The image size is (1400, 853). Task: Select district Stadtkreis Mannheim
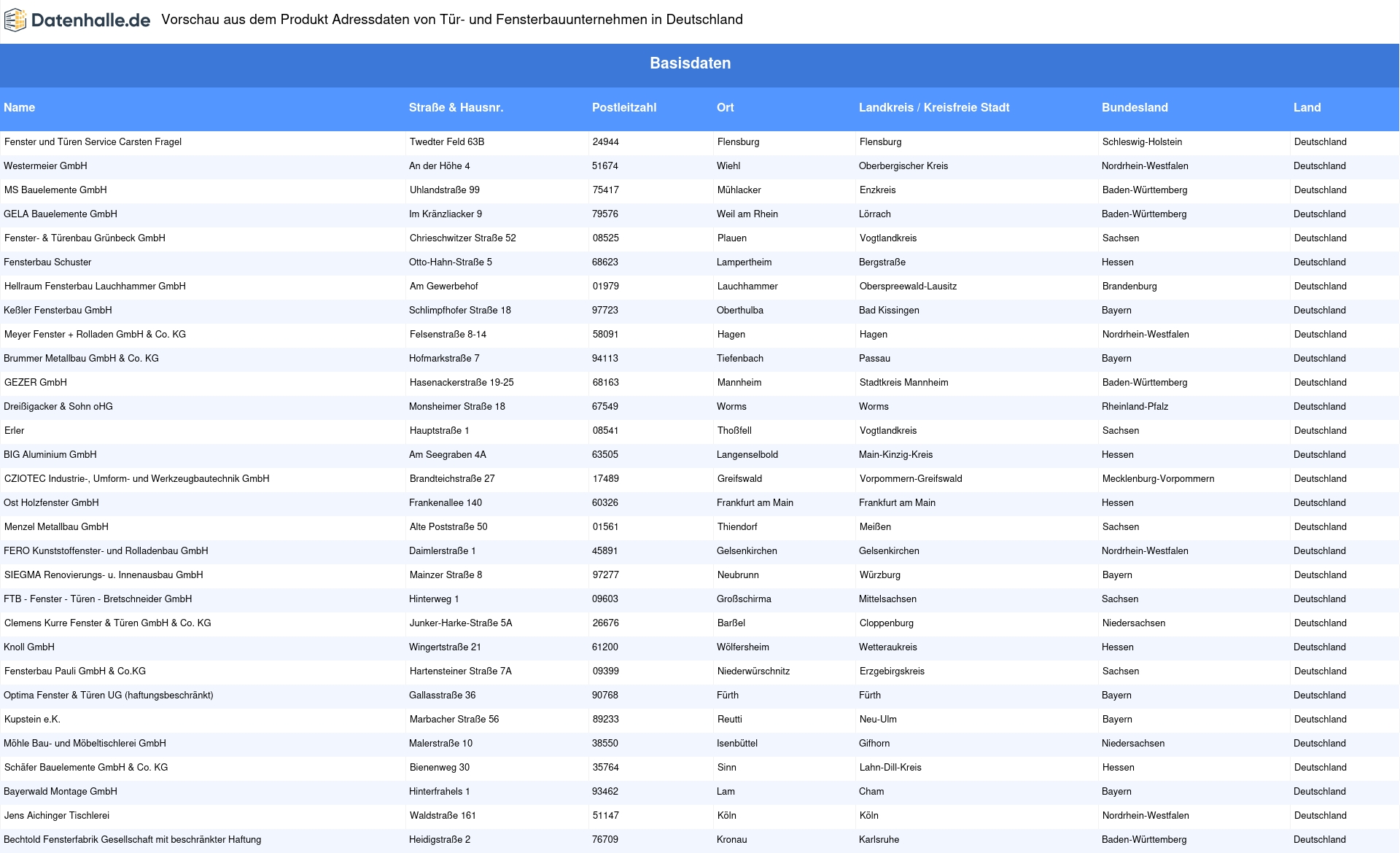pyautogui.click(x=904, y=382)
